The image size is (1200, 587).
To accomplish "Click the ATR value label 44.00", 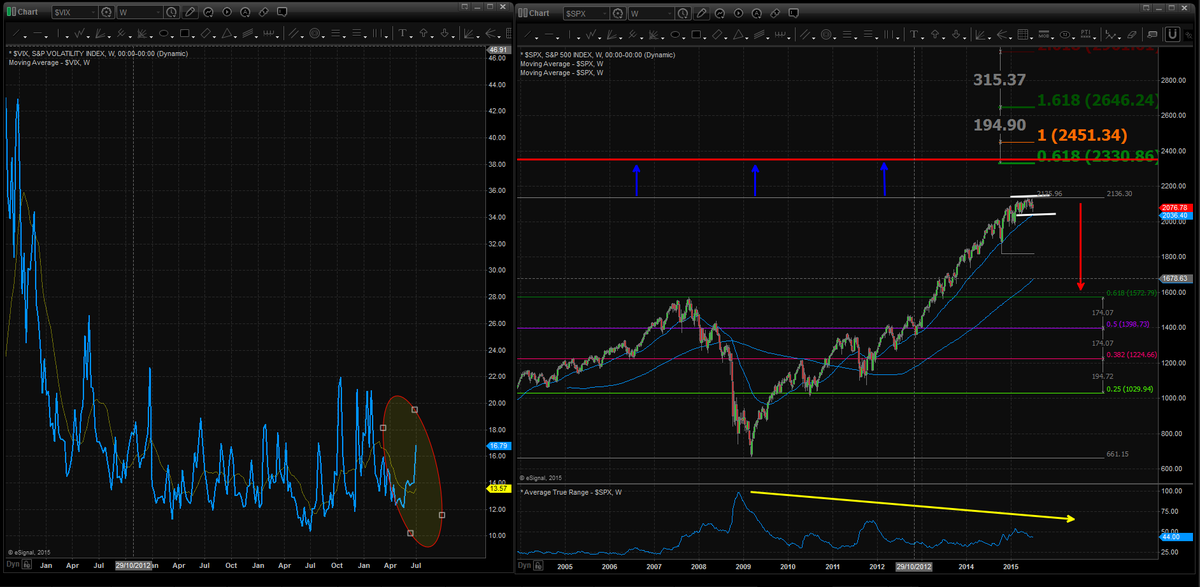I will coord(1174,538).
